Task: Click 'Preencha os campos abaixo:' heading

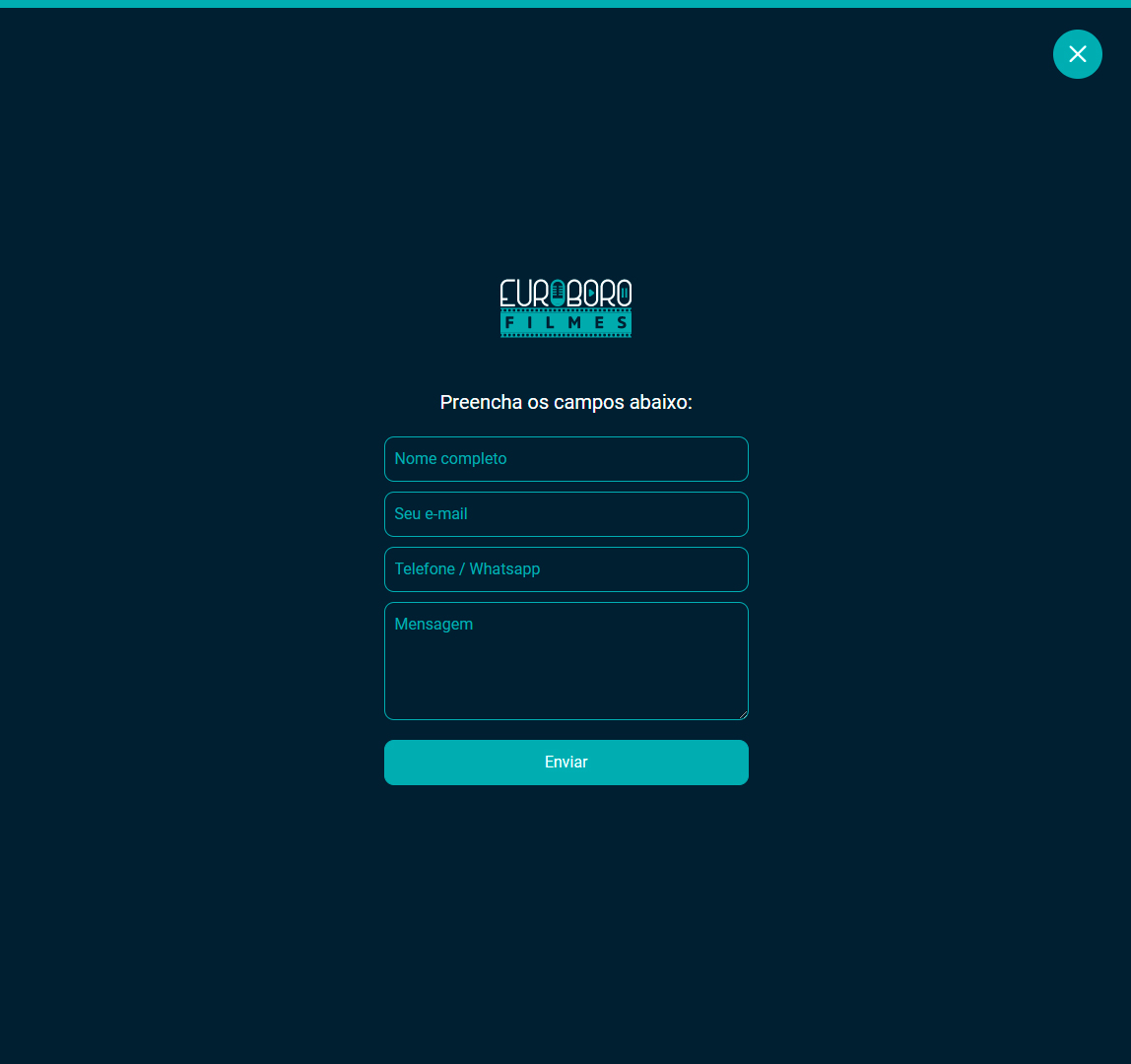Action: pyautogui.click(x=566, y=403)
